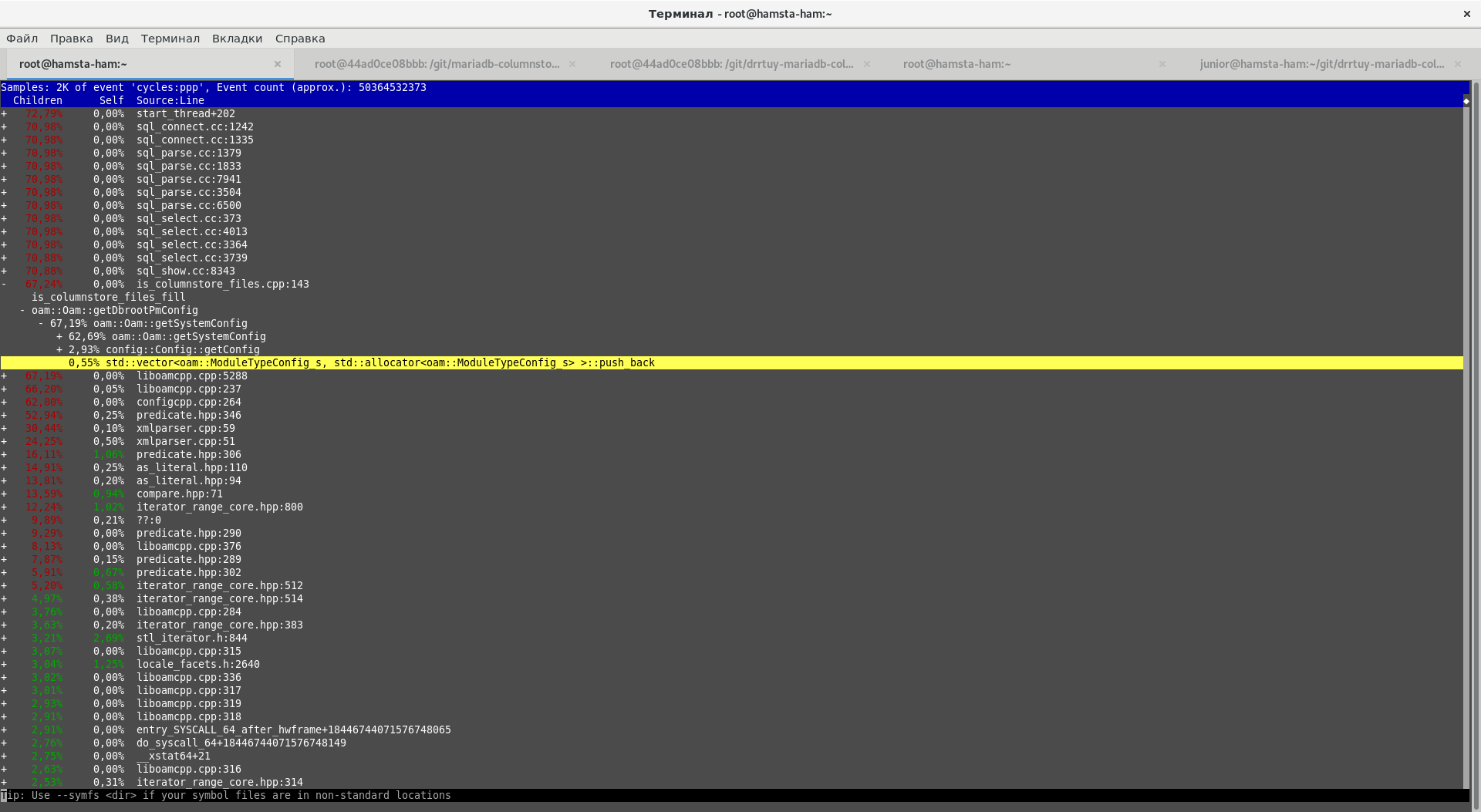Close the terminal window

pos(1466,14)
